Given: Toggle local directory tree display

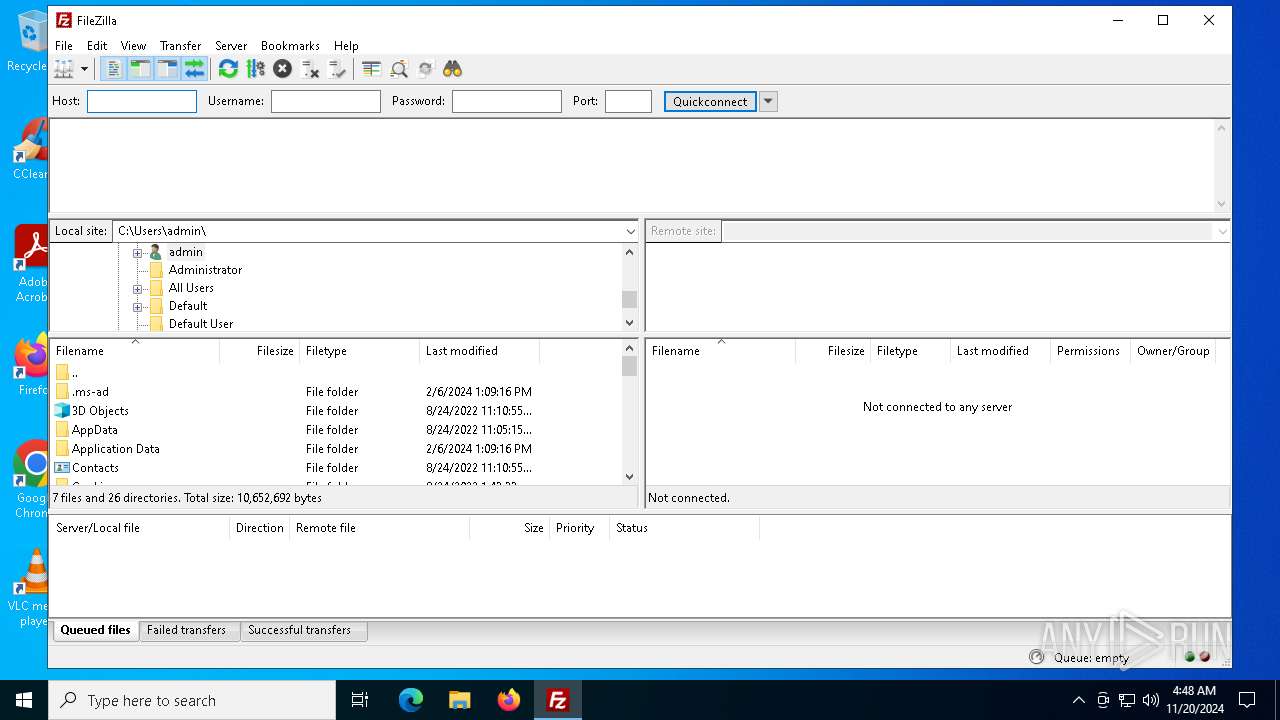Looking at the screenshot, I should (x=140, y=69).
